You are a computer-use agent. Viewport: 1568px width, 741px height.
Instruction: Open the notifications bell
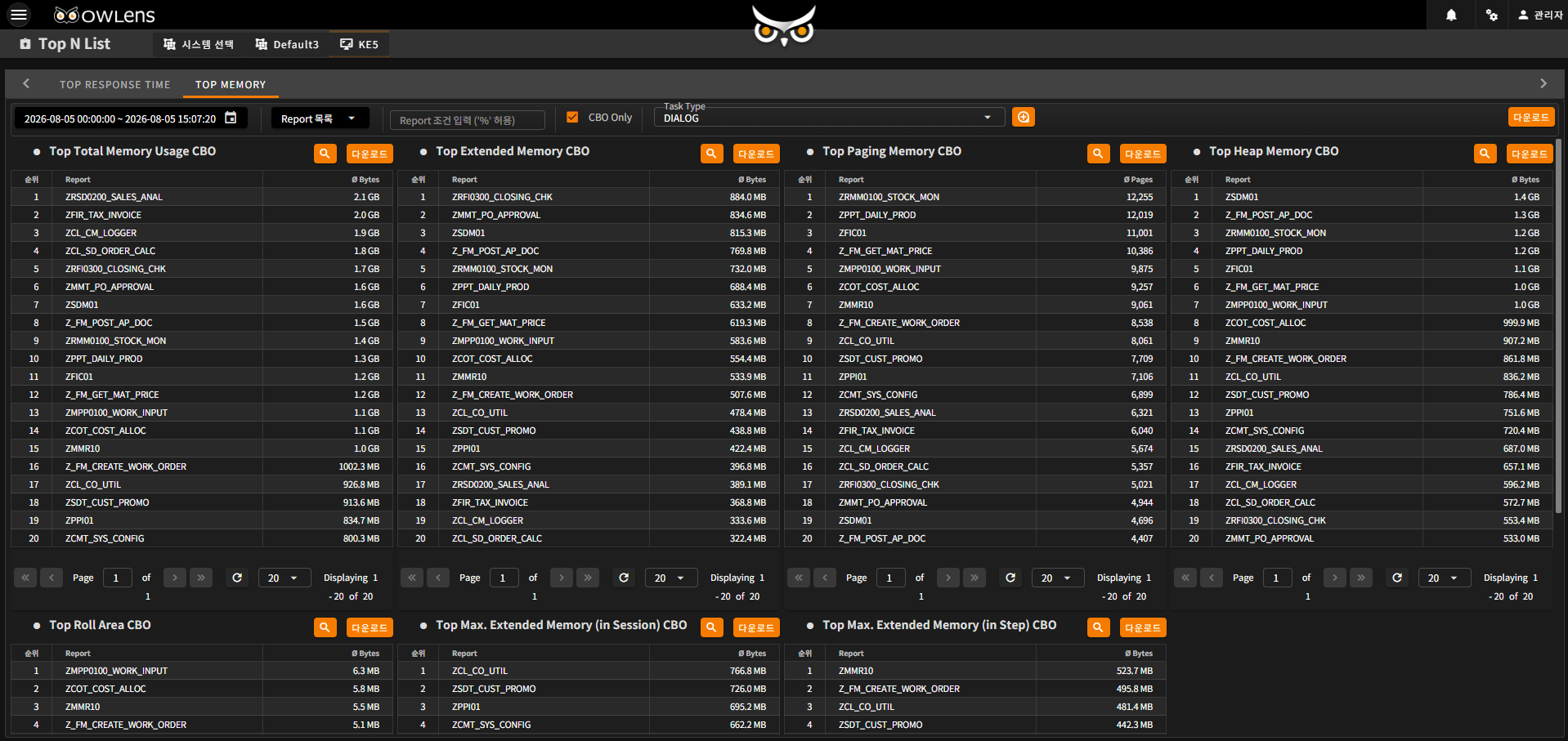(x=1451, y=15)
